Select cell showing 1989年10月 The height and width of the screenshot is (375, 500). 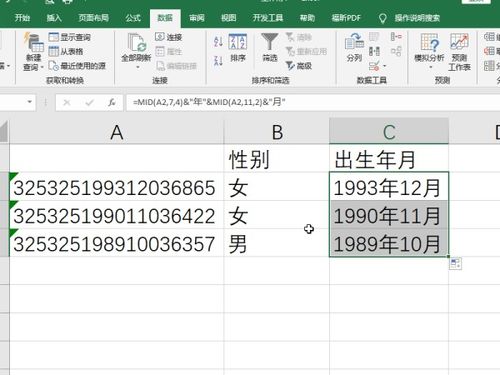(389, 243)
